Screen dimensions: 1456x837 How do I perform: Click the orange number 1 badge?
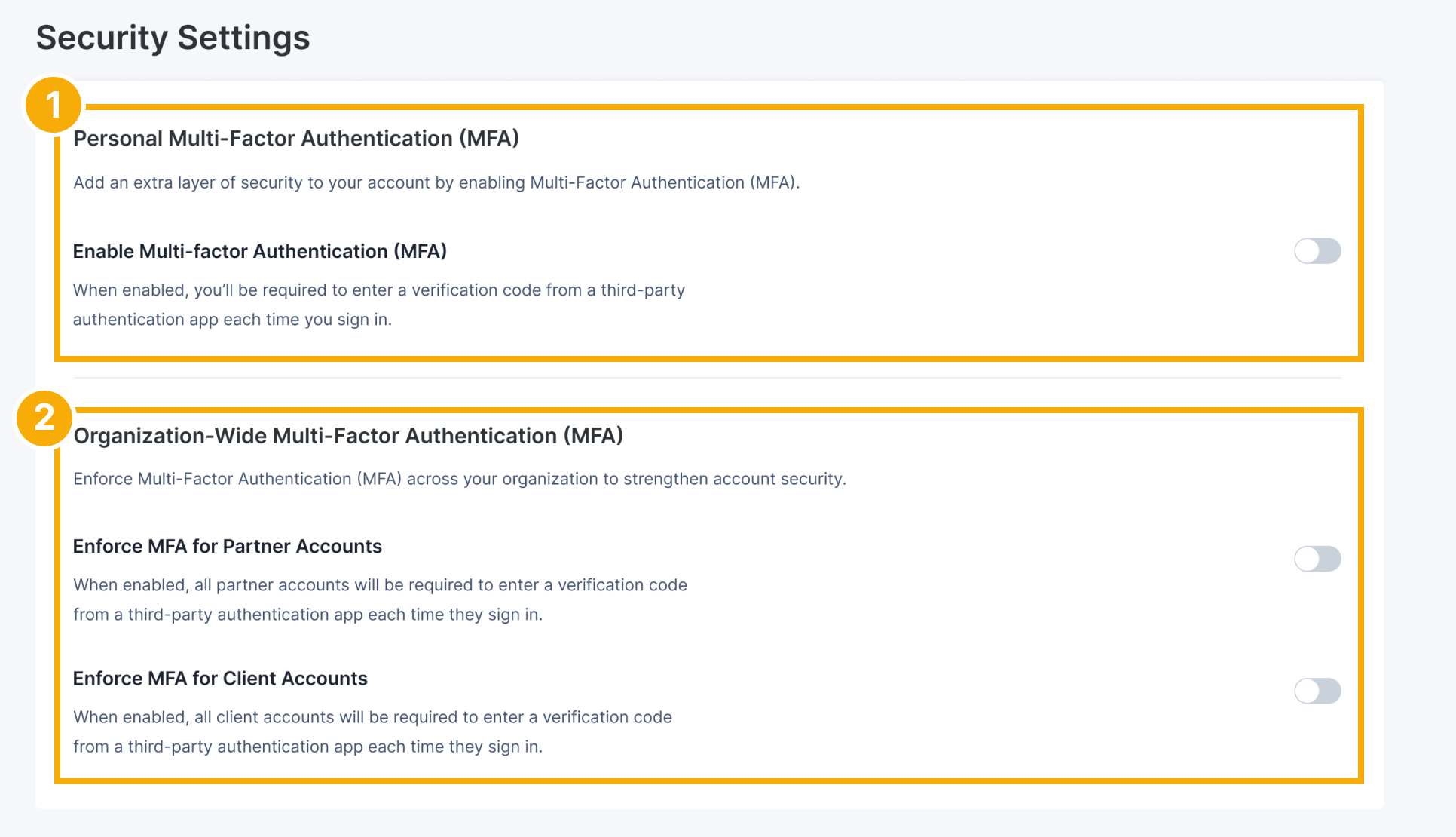pyautogui.click(x=53, y=105)
